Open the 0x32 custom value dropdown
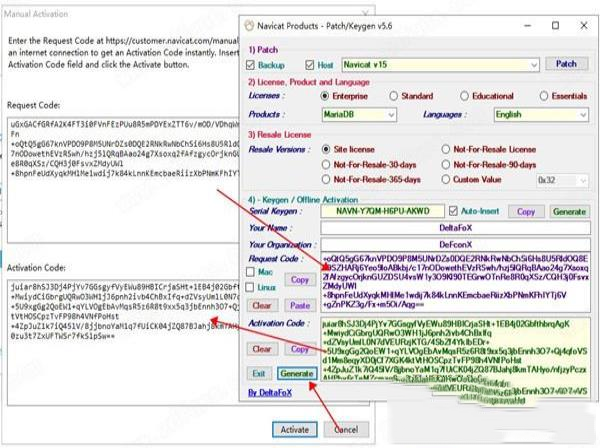600x448 pixels. pos(562,180)
